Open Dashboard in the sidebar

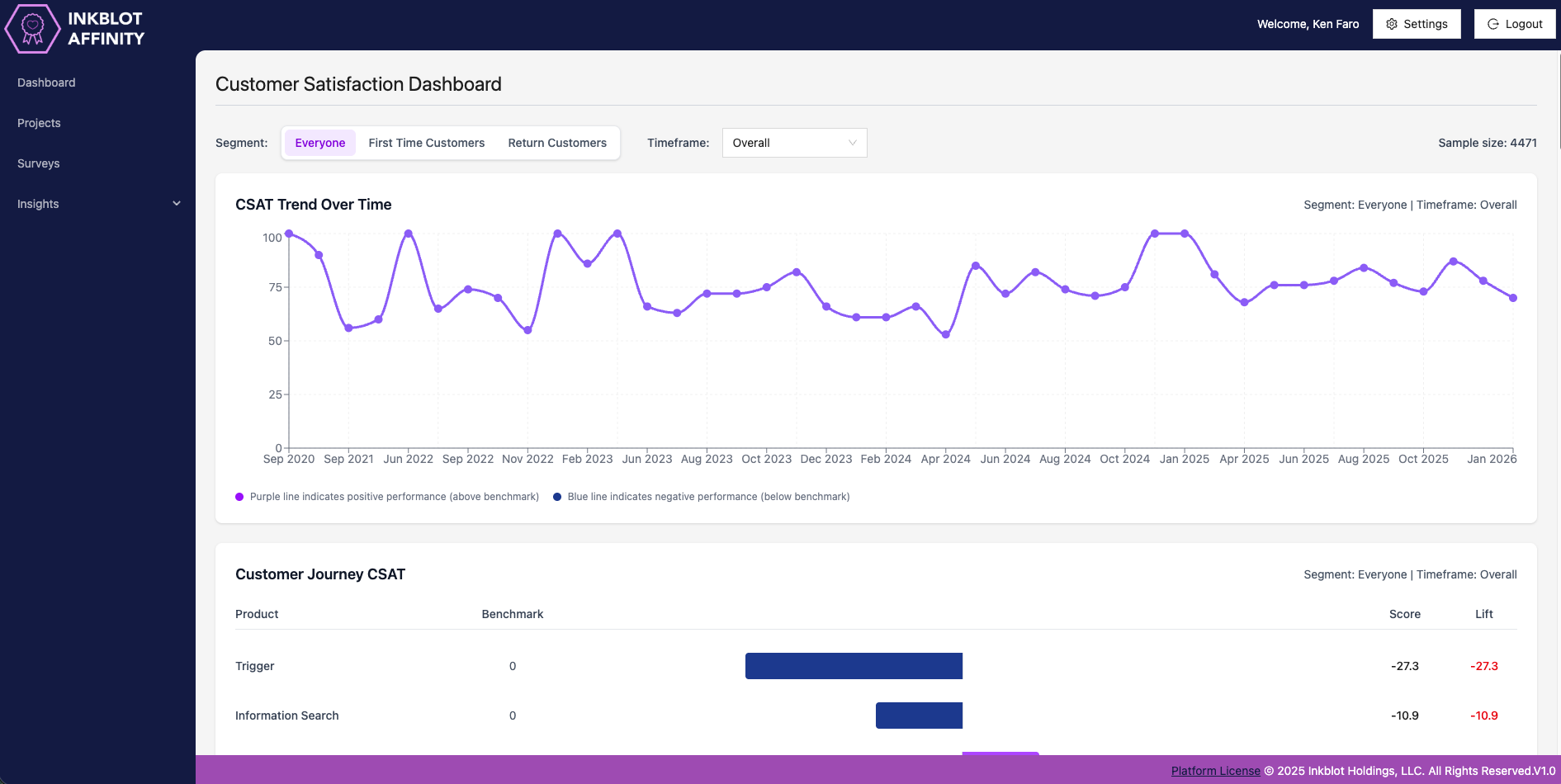pos(46,83)
